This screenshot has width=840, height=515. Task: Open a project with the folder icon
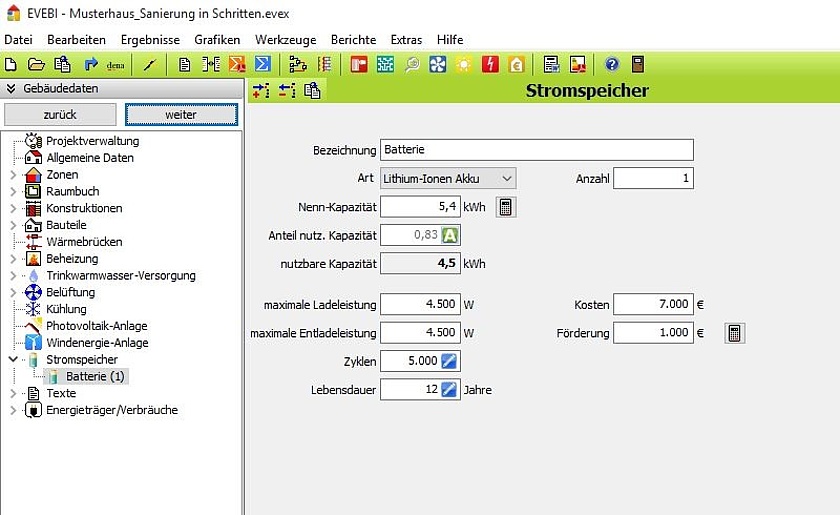pyautogui.click(x=36, y=65)
